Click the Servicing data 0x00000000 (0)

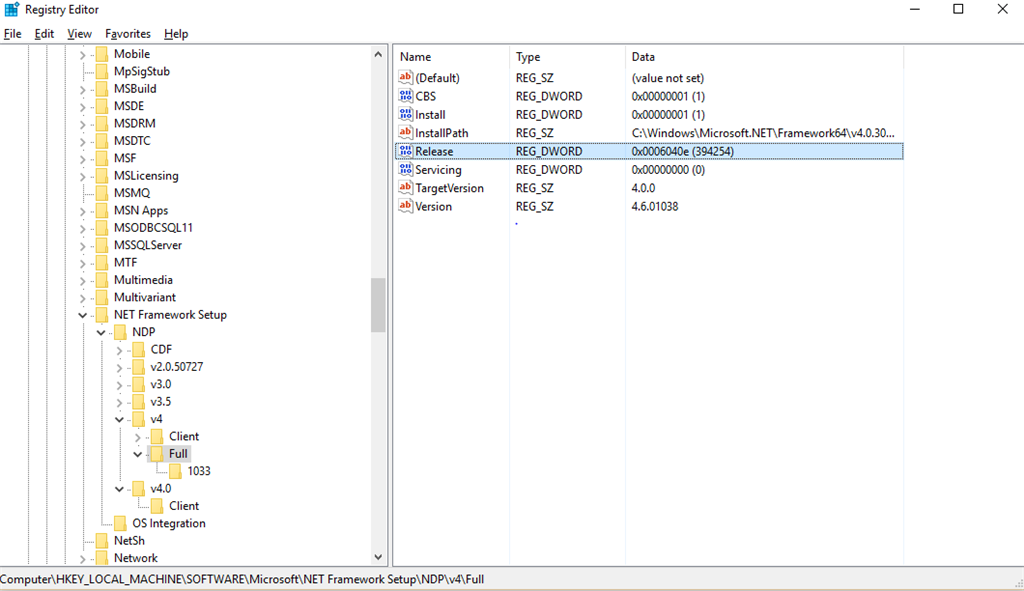668,170
